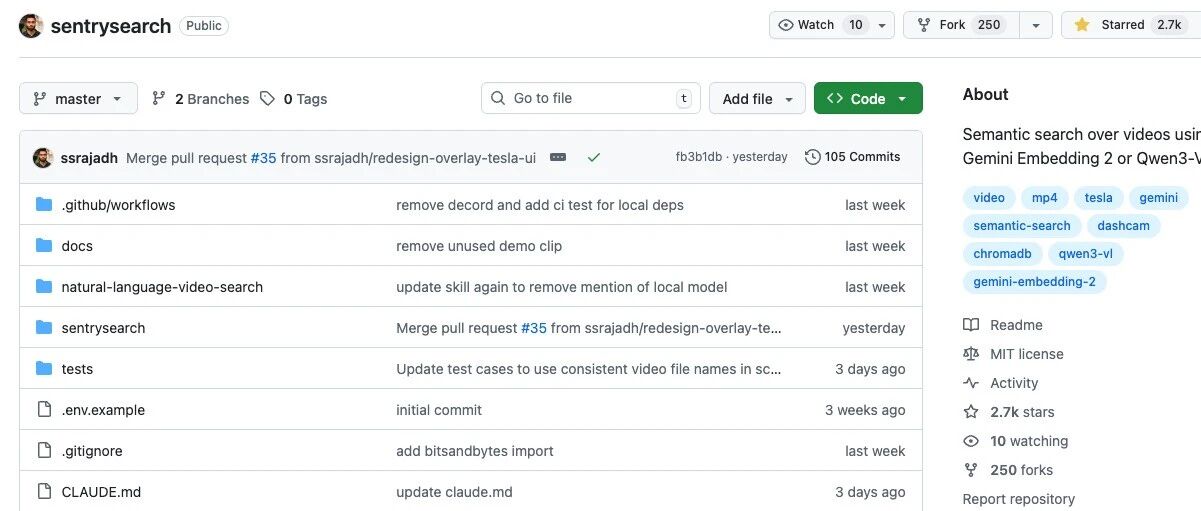Open the Activity link in About sidebar
Screen dimensions: 1201x511
point(1014,383)
